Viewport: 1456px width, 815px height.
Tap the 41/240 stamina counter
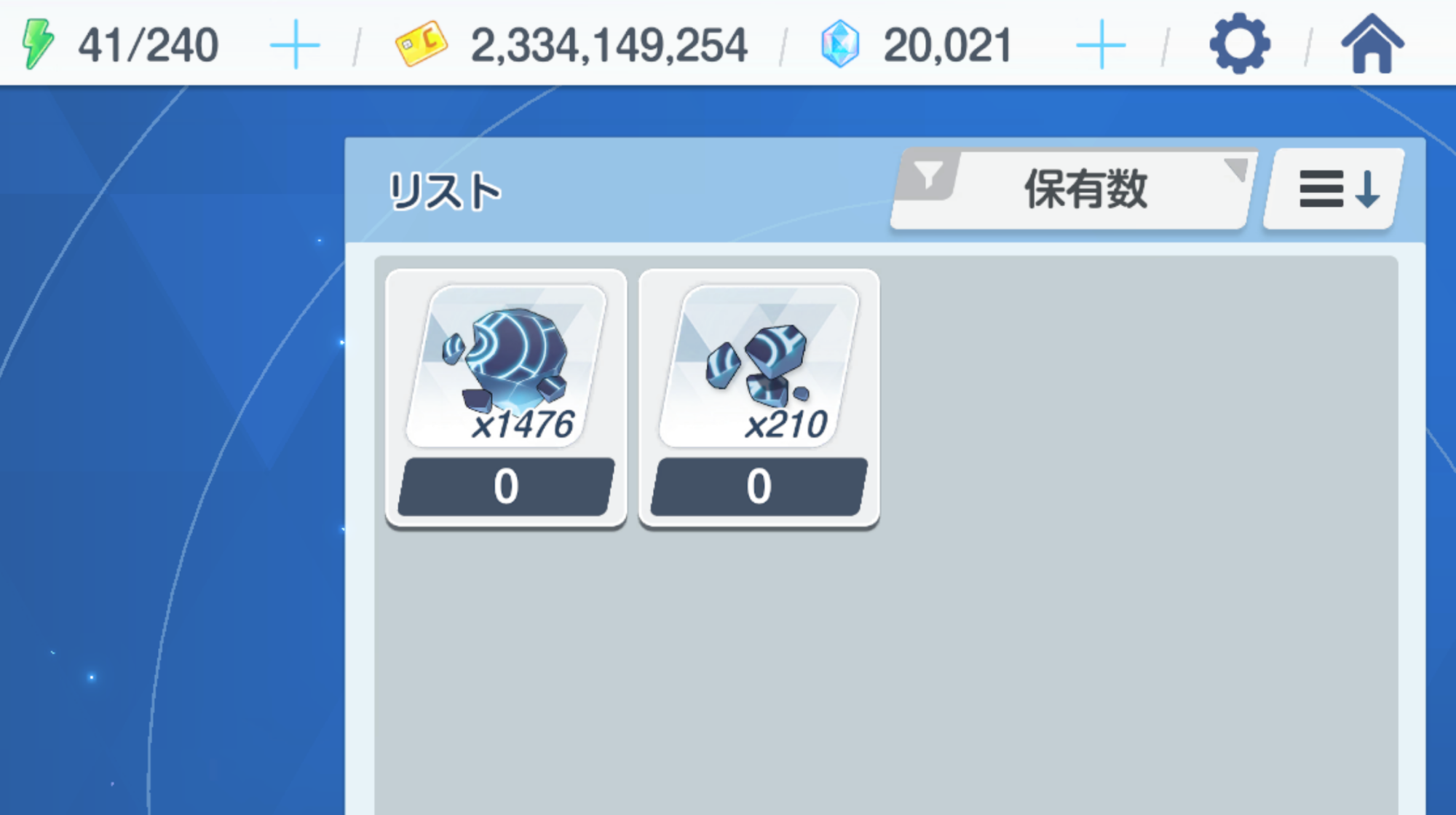(149, 45)
